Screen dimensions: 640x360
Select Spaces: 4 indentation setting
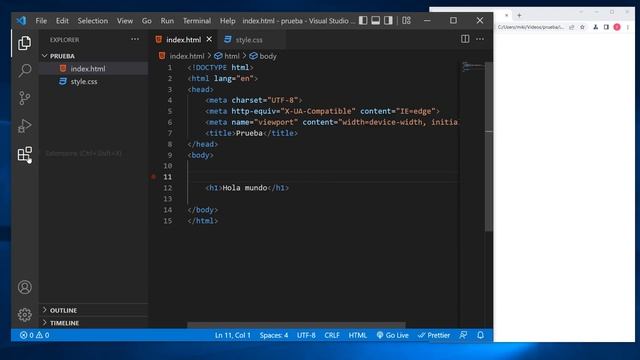pyautogui.click(x=274, y=335)
